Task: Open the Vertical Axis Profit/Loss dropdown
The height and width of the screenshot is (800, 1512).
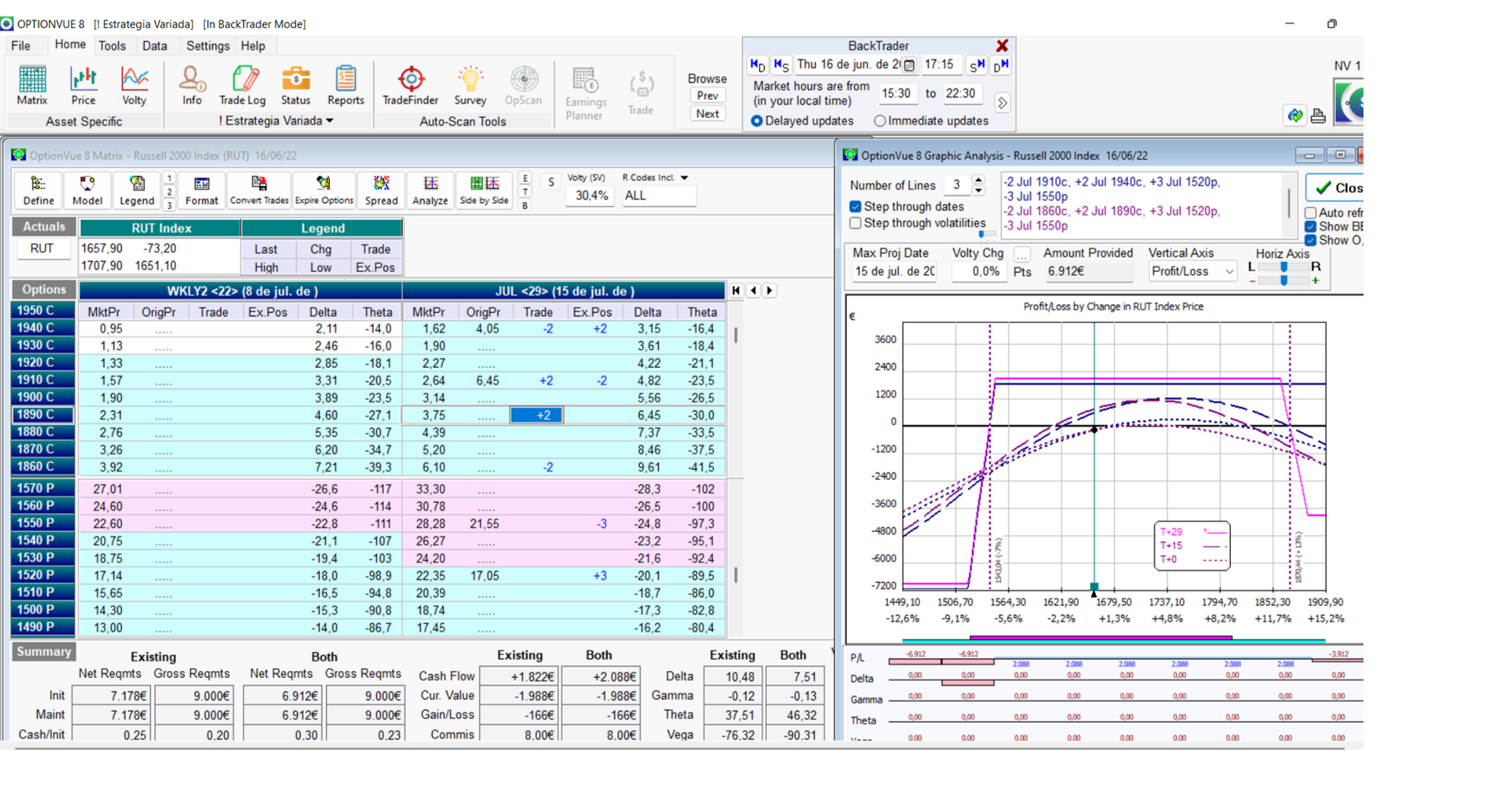Action: pyautogui.click(x=1192, y=271)
